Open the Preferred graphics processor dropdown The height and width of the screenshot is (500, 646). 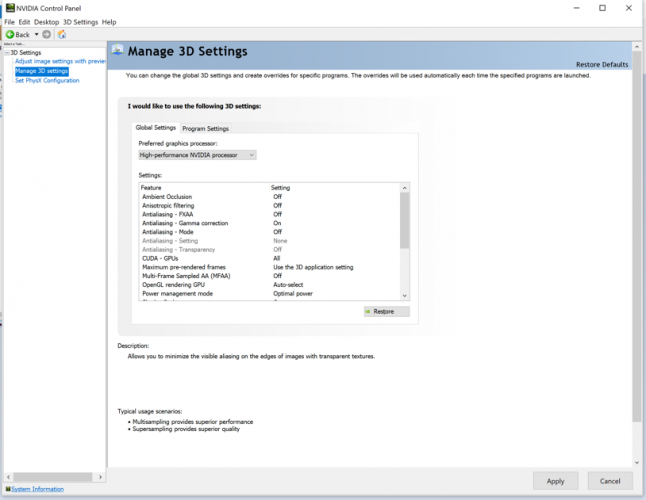197,155
